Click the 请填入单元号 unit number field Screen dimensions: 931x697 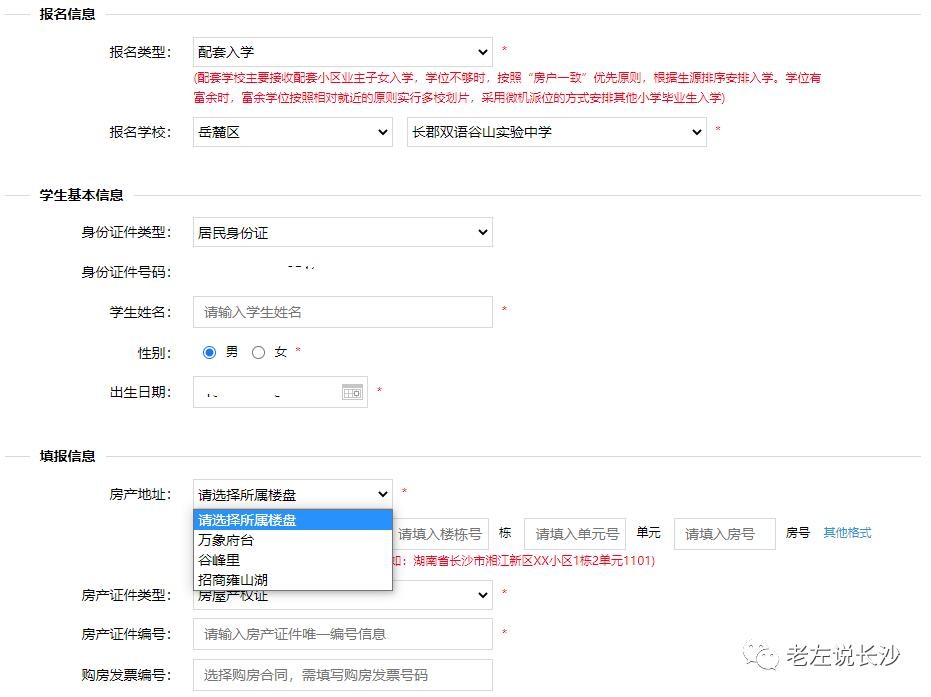[x=575, y=534]
